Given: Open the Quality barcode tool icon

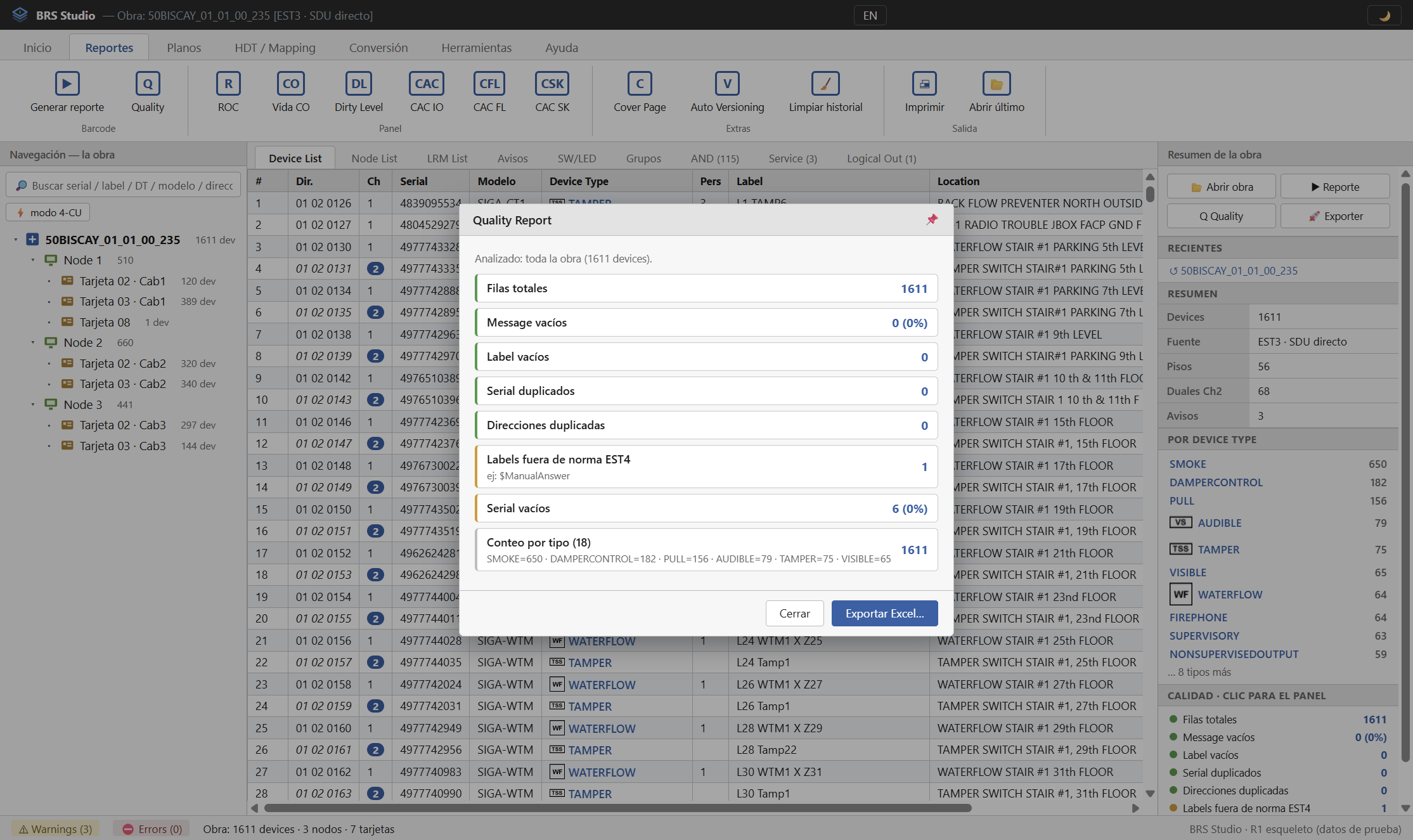Looking at the screenshot, I should click(x=148, y=84).
